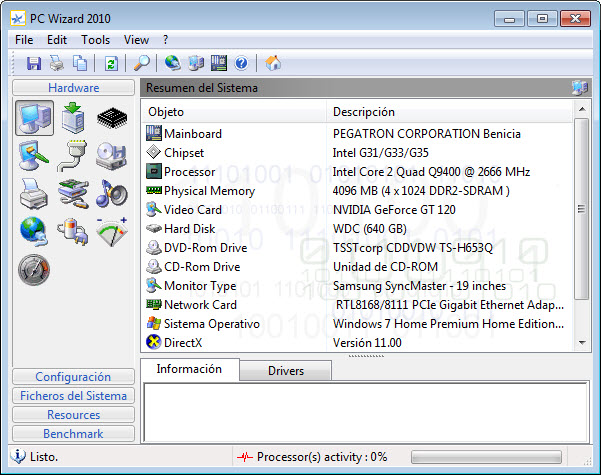Select the Voltage gauge meter icon
Viewport: 601px width, 475px height.
pos(112,232)
